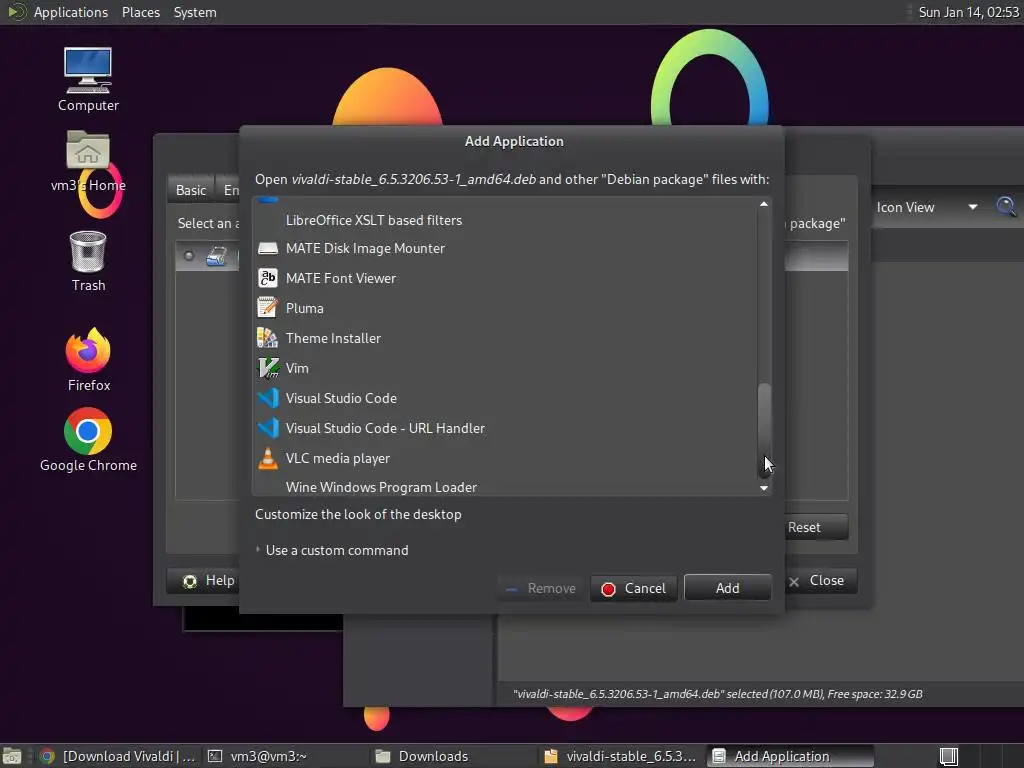Select the Visual Studio Code icon
1024x768 pixels.
point(268,398)
